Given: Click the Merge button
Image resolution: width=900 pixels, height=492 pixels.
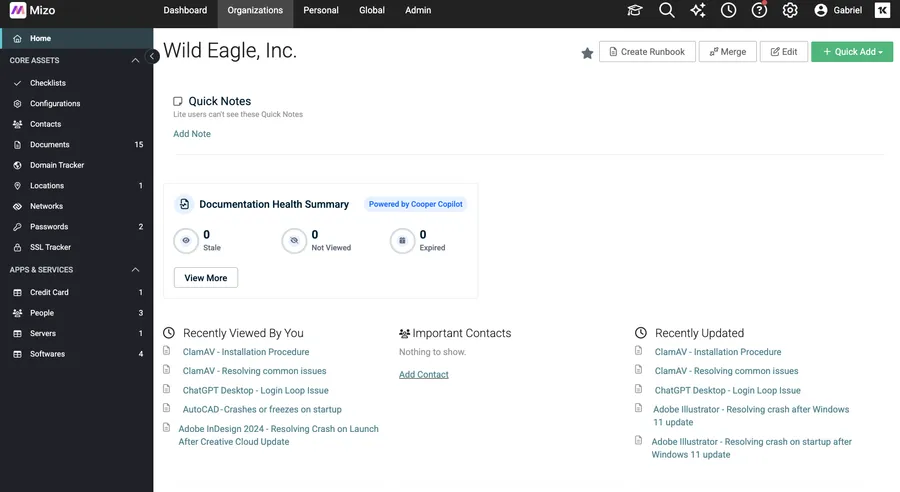Looking at the screenshot, I should (727, 52).
